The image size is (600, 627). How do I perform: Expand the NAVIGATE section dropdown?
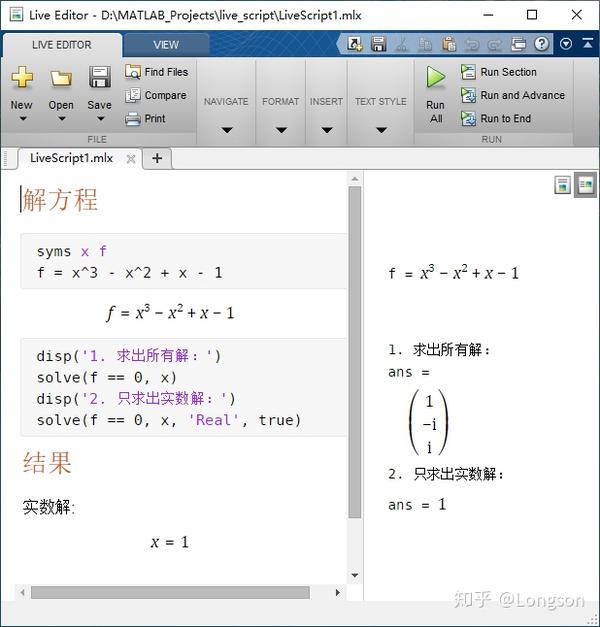click(227, 130)
